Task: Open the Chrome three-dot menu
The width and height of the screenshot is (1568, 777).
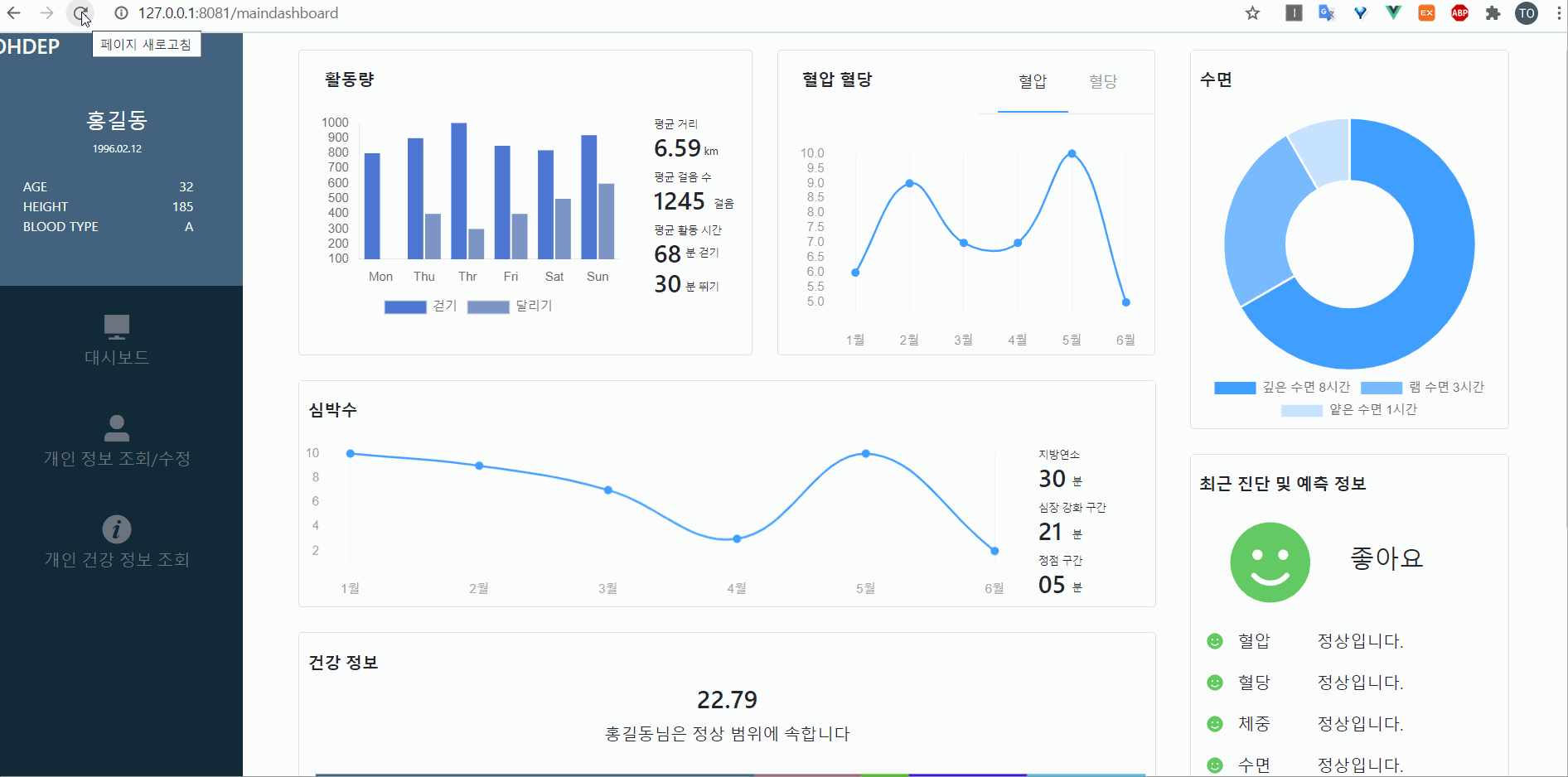Action: 1559,13
